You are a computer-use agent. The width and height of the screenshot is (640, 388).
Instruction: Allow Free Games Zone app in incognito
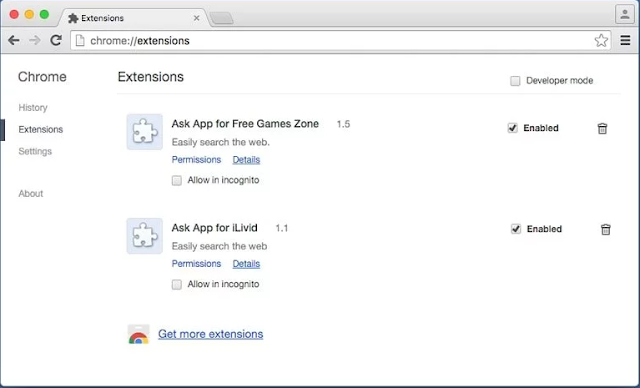[x=176, y=180]
